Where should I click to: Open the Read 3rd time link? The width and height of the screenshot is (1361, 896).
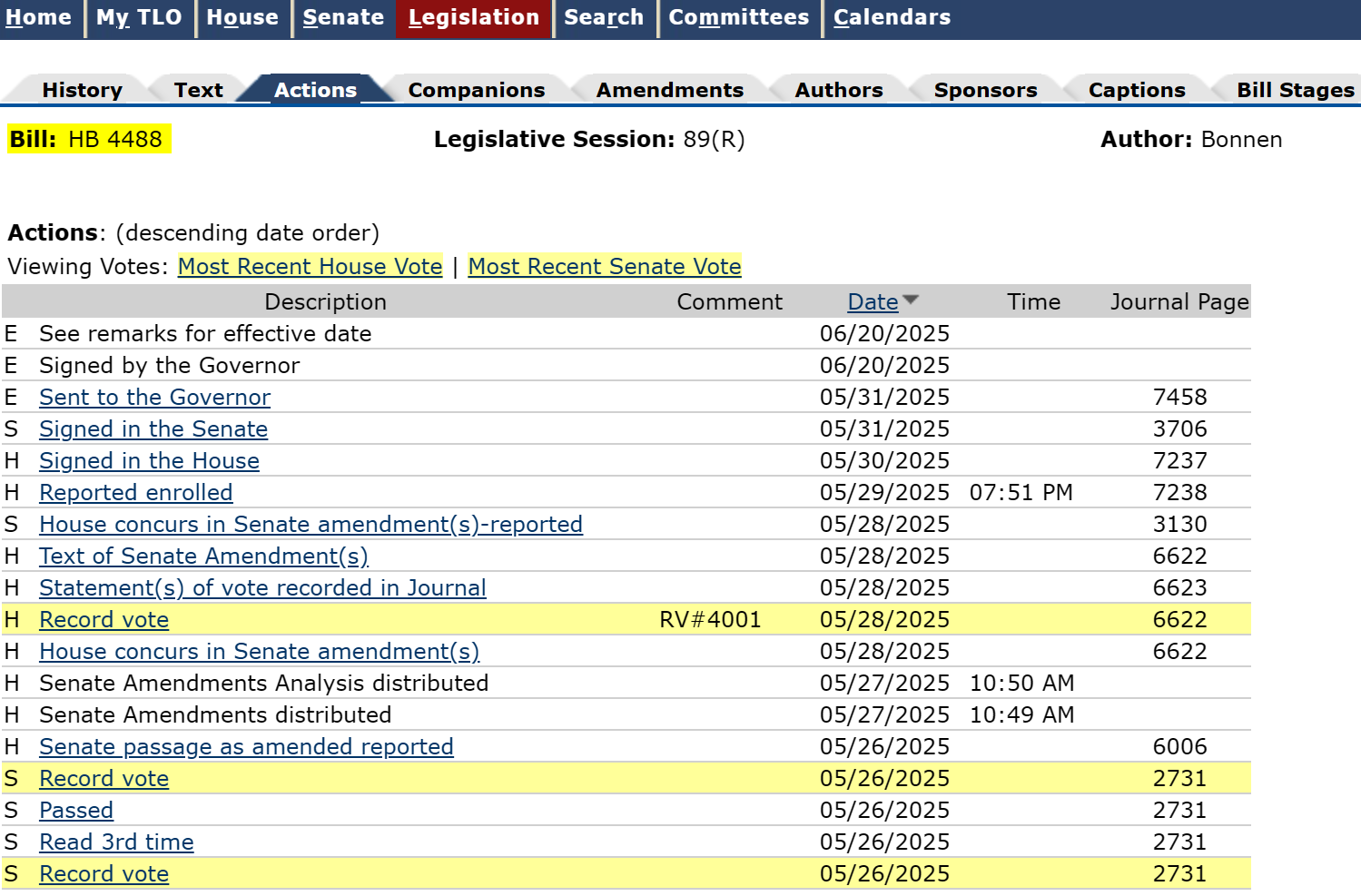point(116,842)
